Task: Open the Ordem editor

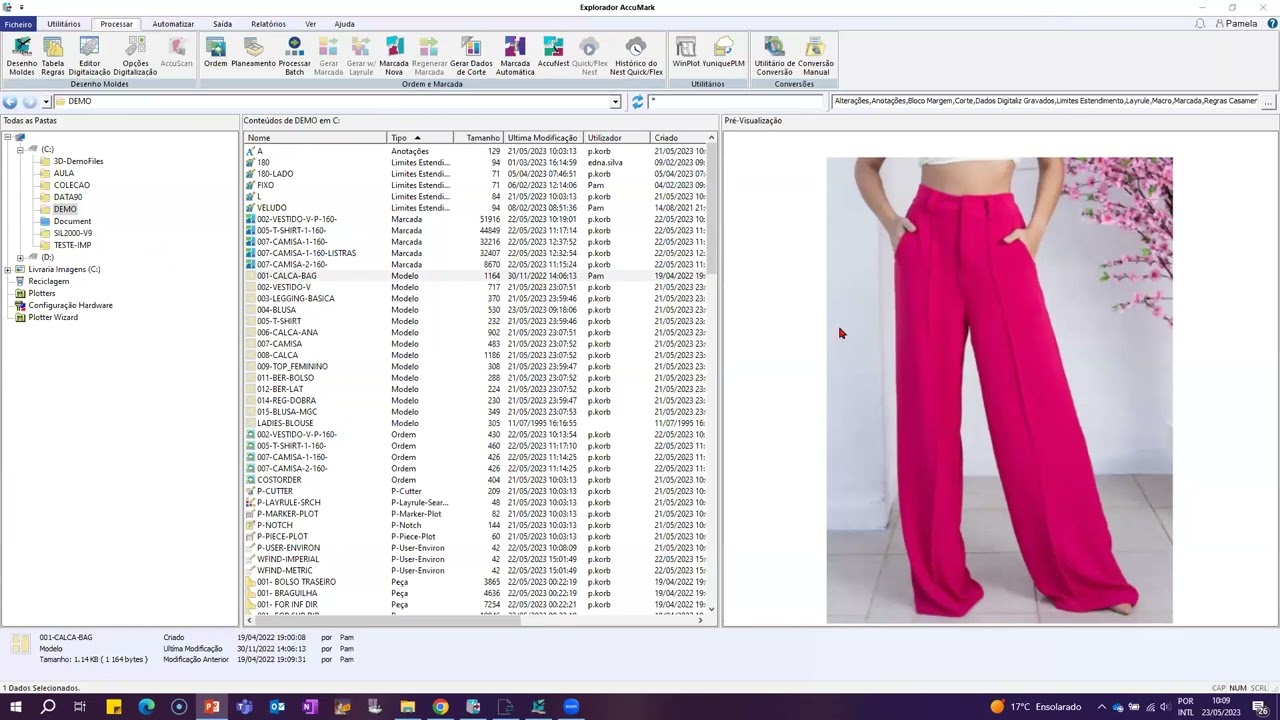Action: point(215,54)
